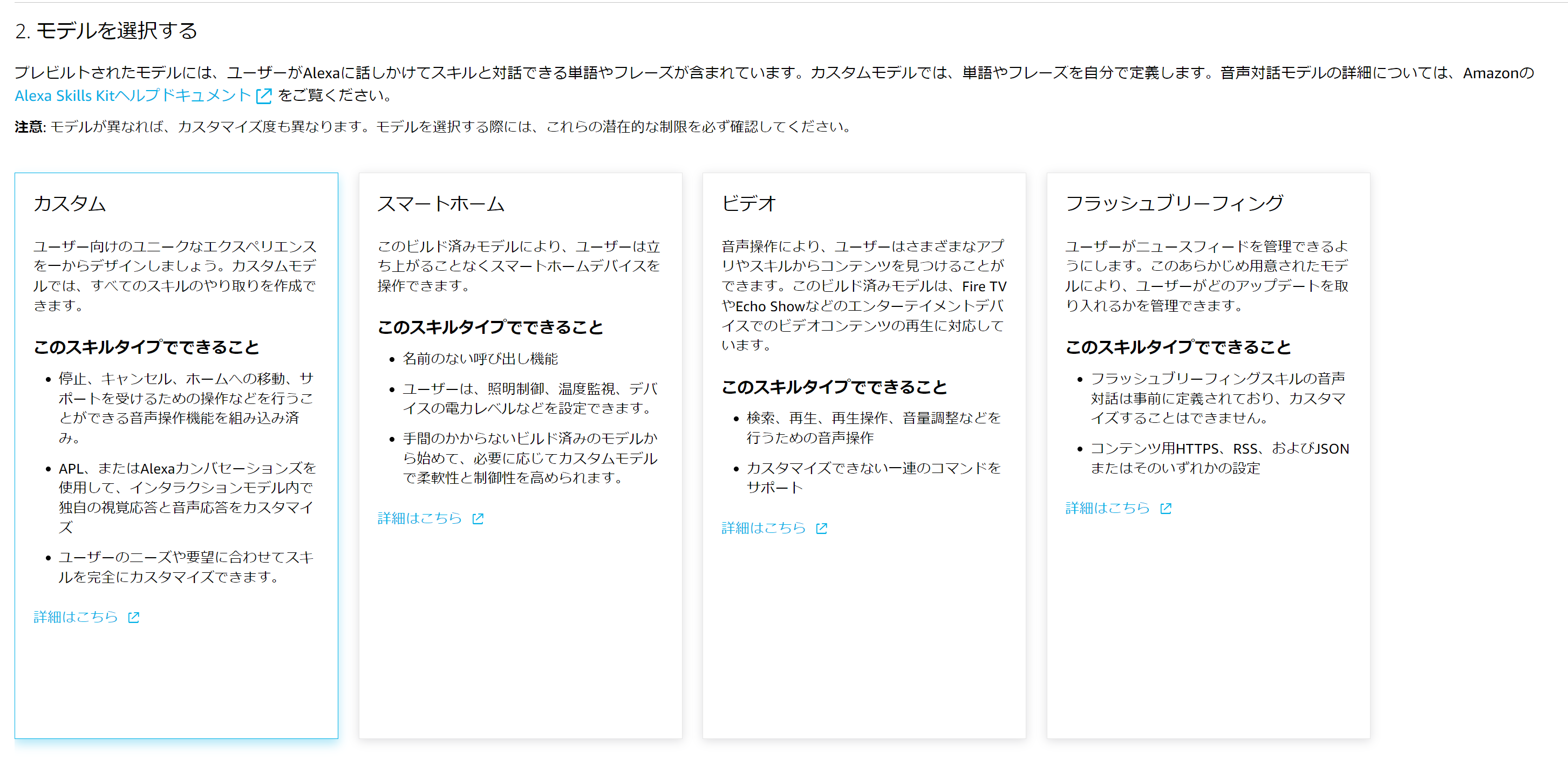
Task: Open 詳細はこちら in the スマートホーム card
Action: (420, 518)
